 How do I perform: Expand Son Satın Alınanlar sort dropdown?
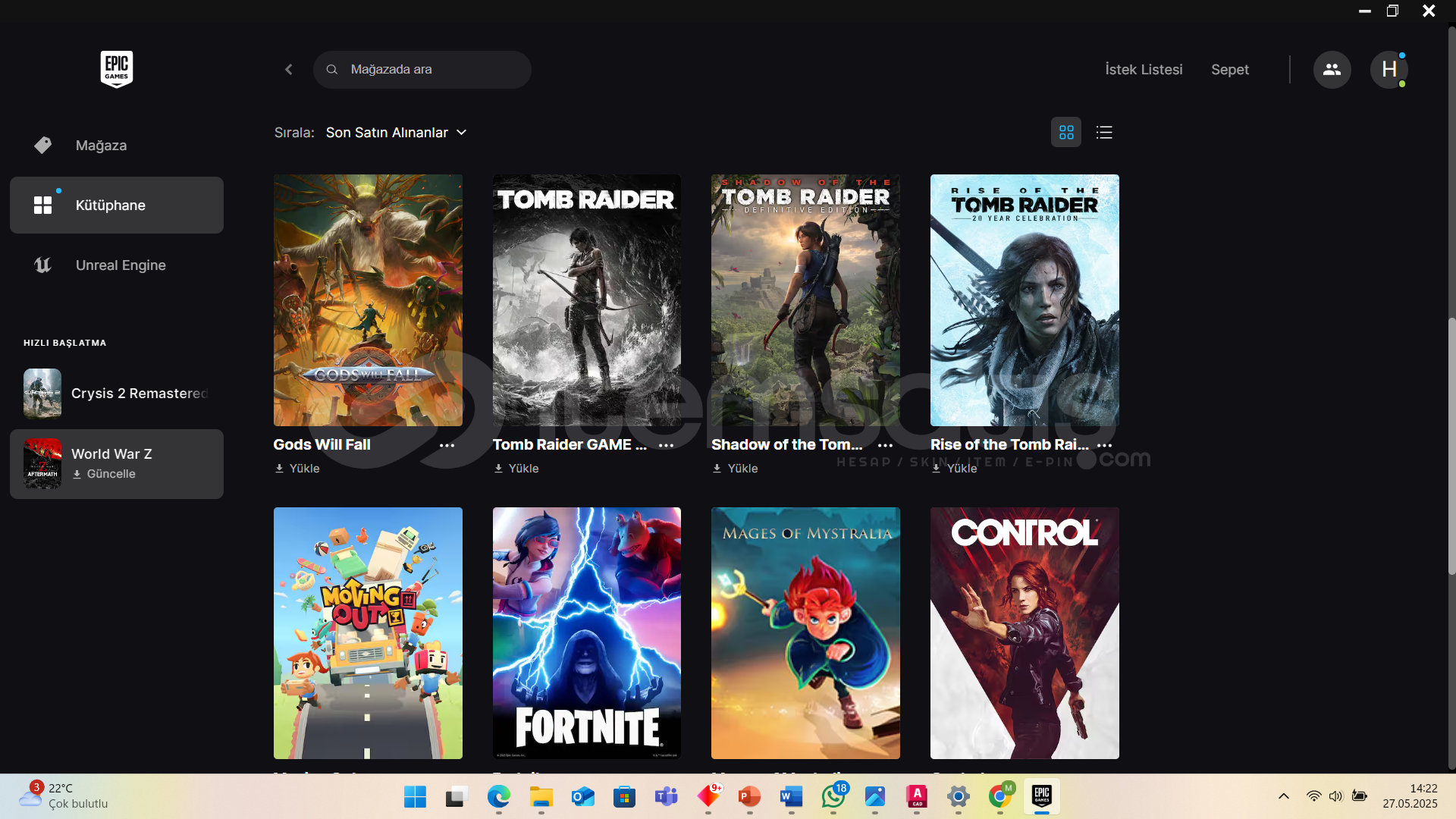click(396, 133)
